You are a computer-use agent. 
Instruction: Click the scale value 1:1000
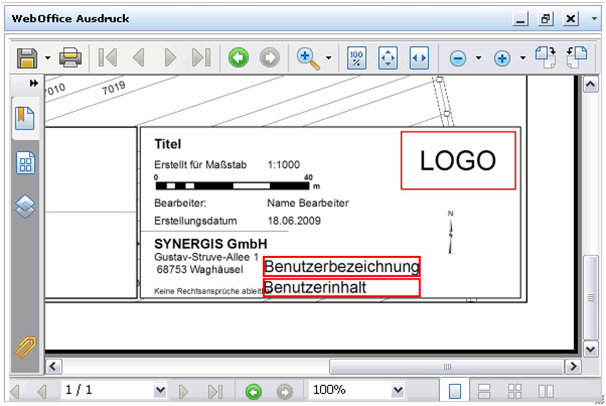tap(284, 165)
